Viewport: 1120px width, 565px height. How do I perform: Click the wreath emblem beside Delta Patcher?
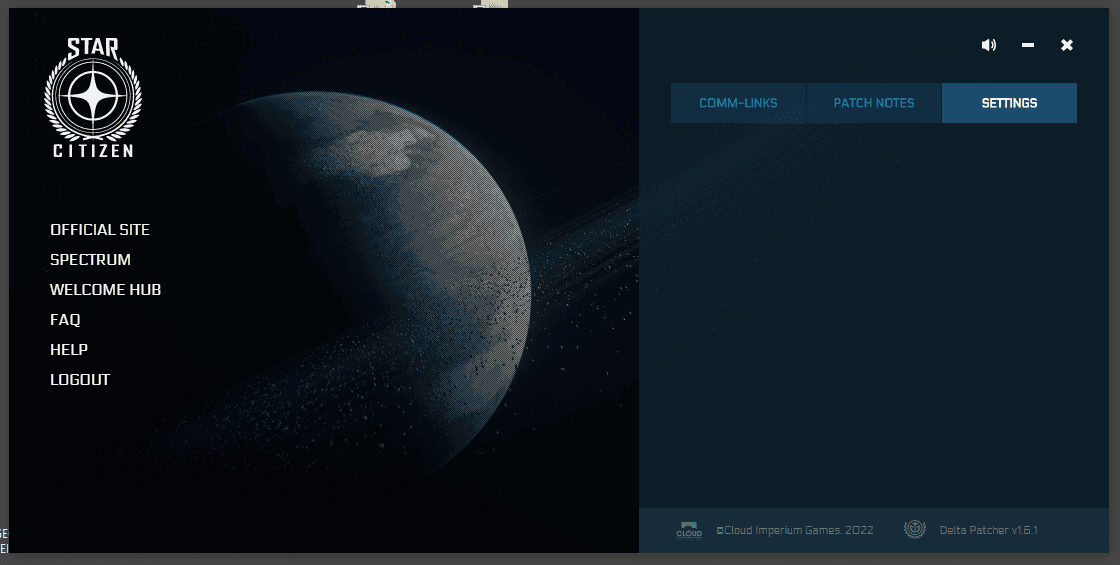915,529
